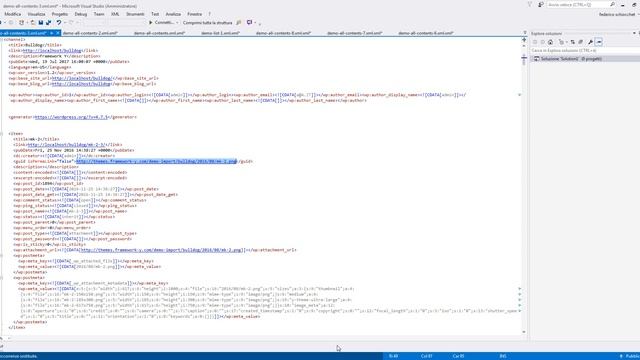Image resolution: width=640 pixels, height=360 pixels.
Task: Click the localhost/bulldog link in link tag
Action: 52,51
